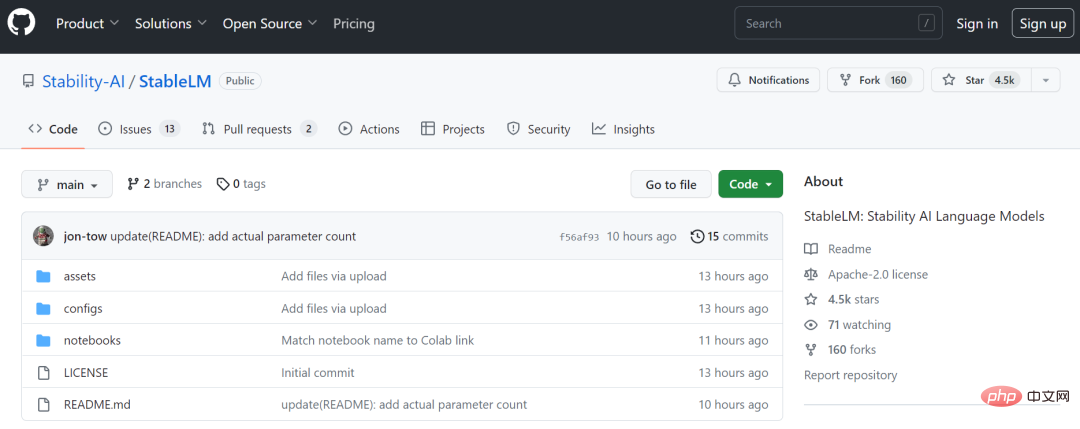
Task: Expand the green Code dropdown
Action: tap(750, 184)
